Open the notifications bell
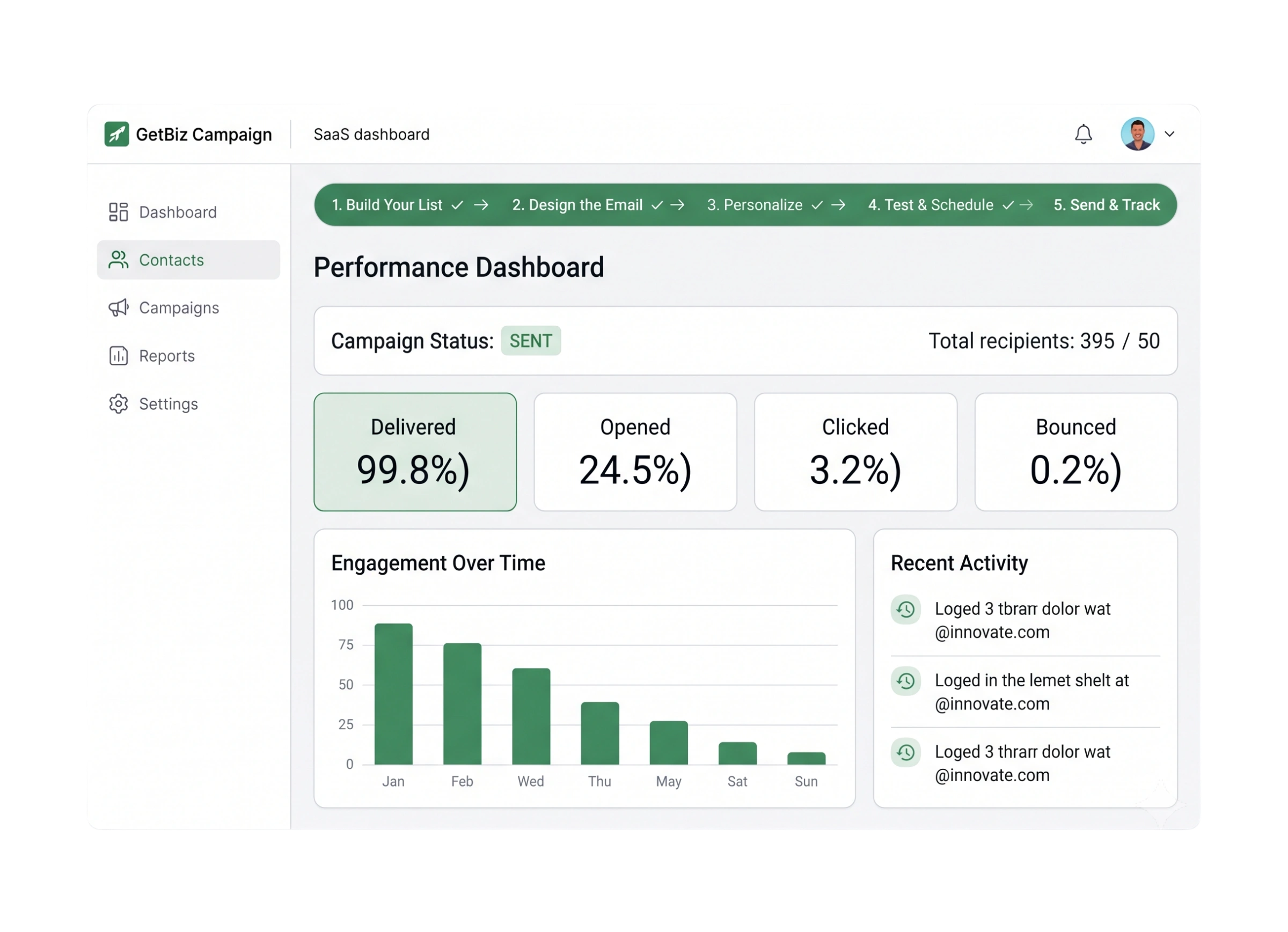 tap(1084, 134)
